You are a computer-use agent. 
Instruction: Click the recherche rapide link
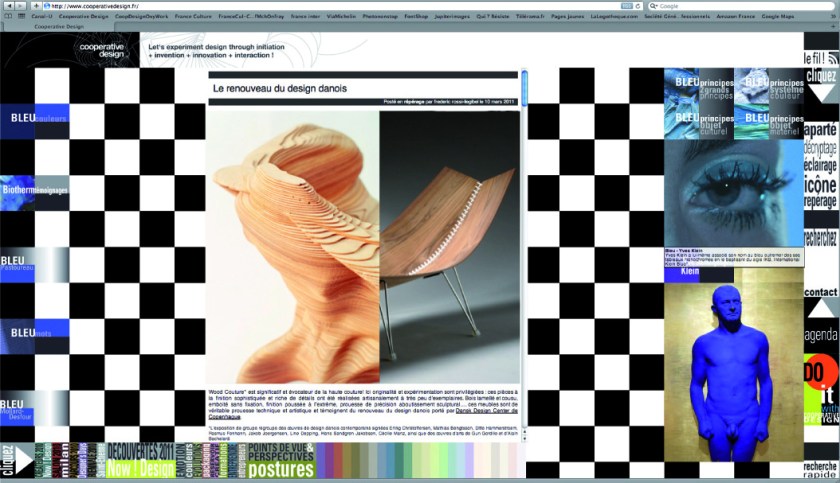tap(820, 470)
